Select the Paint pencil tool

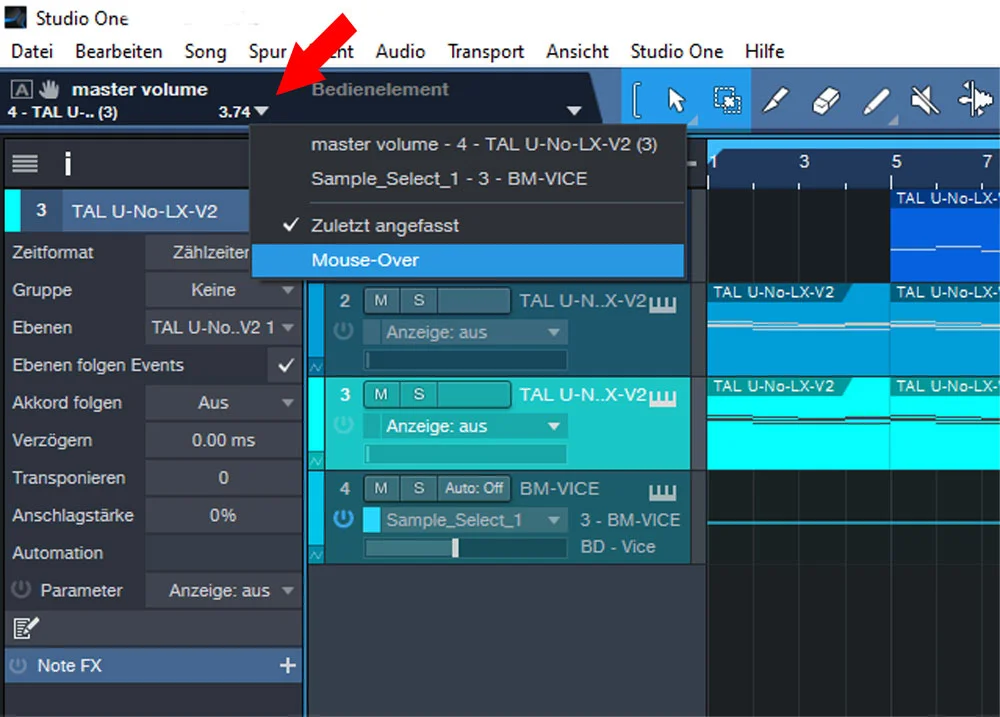pos(876,101)
